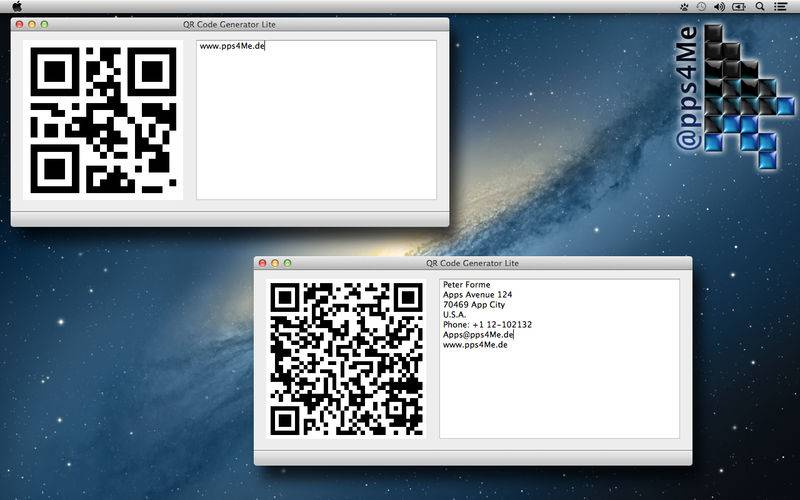The height and width of the screenshot is (500, 800).
Task: Open the volume control in menu bar
Action: point(719,7)
